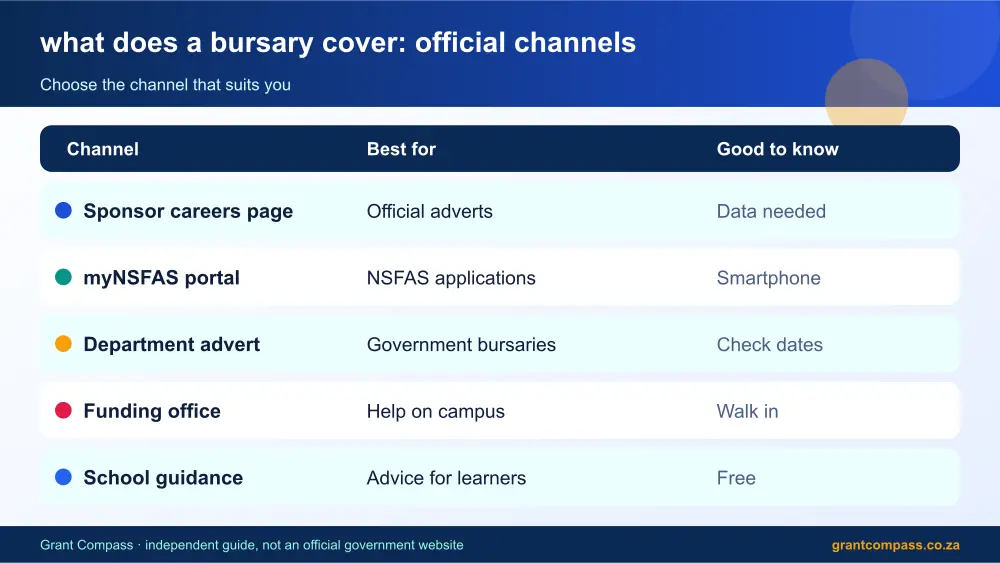Click the 'Advice for learners' cell

coord(446,478)
